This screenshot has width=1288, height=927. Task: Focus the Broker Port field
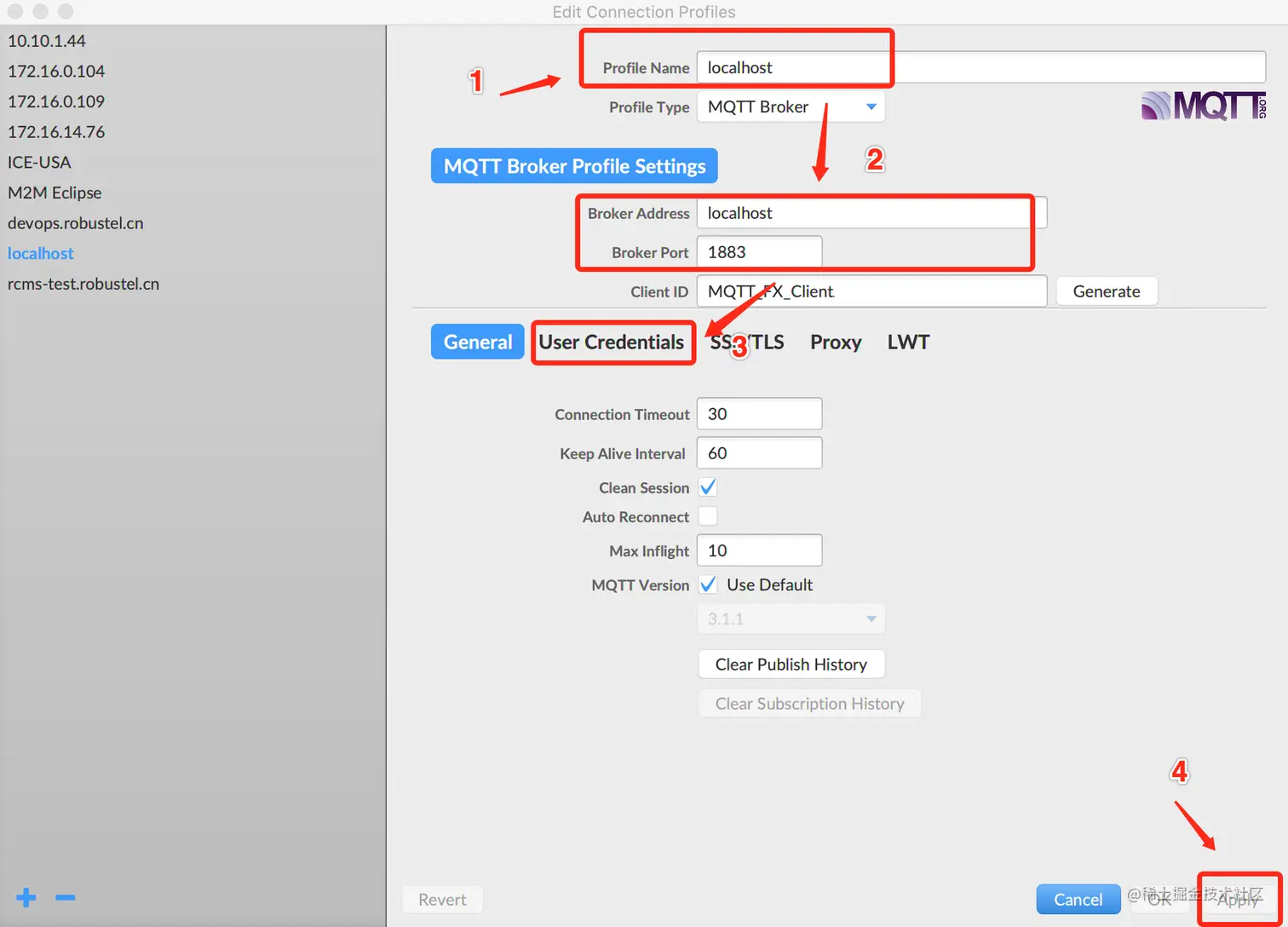[x=760, y=252]
